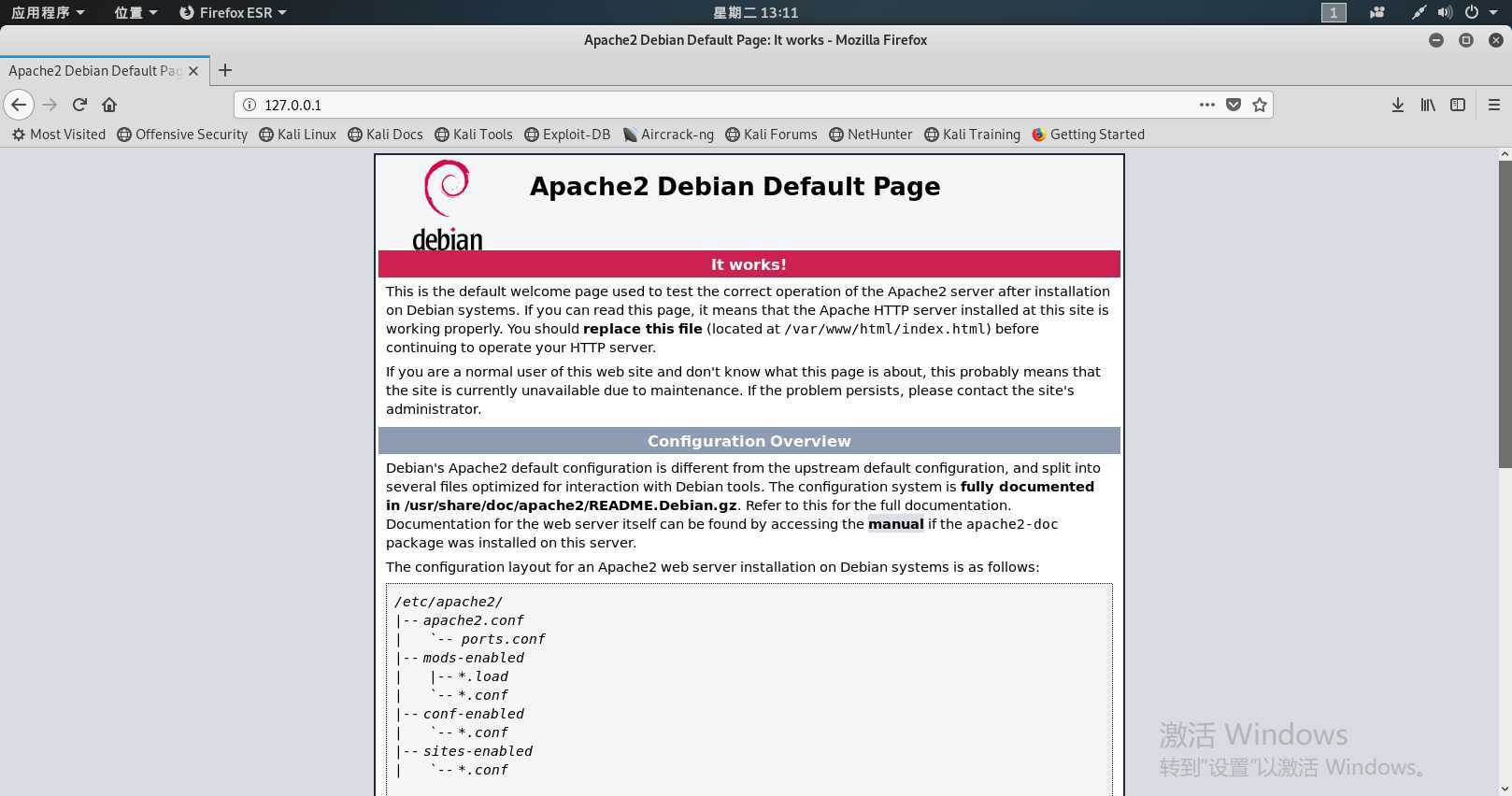The image size is (1512, 796).
Task: Open the Kali Tools bookmark
Action: point(474,135)
